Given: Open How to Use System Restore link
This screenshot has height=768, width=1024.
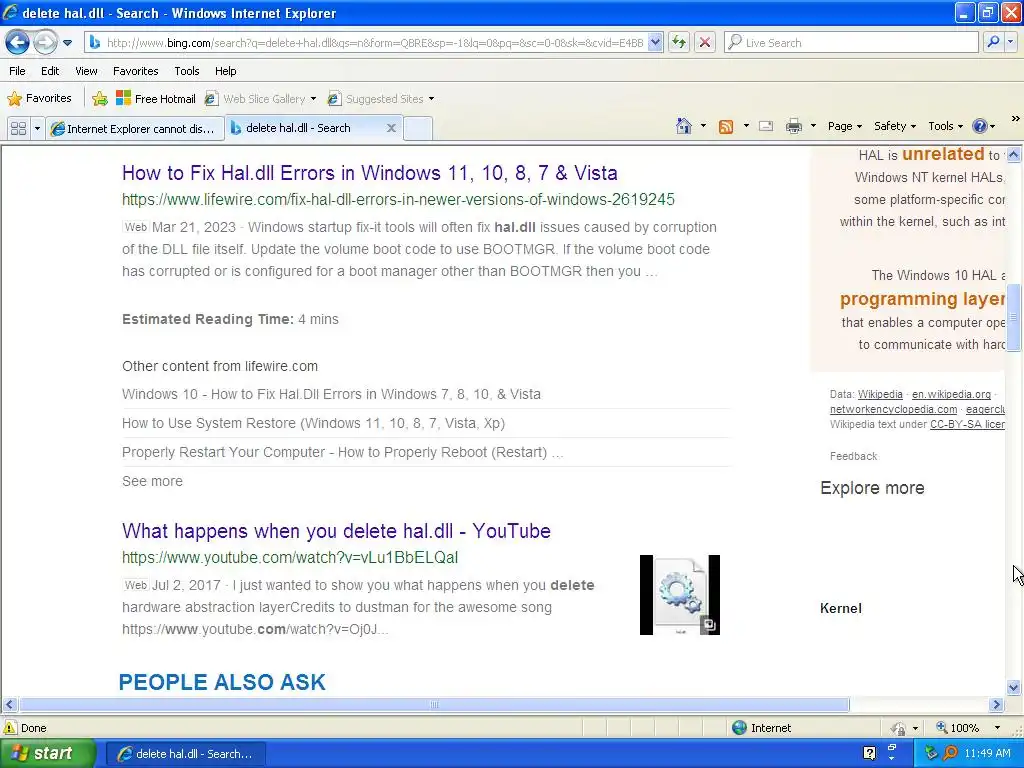Looking at the screenshot, I should (x=313, y=423).
